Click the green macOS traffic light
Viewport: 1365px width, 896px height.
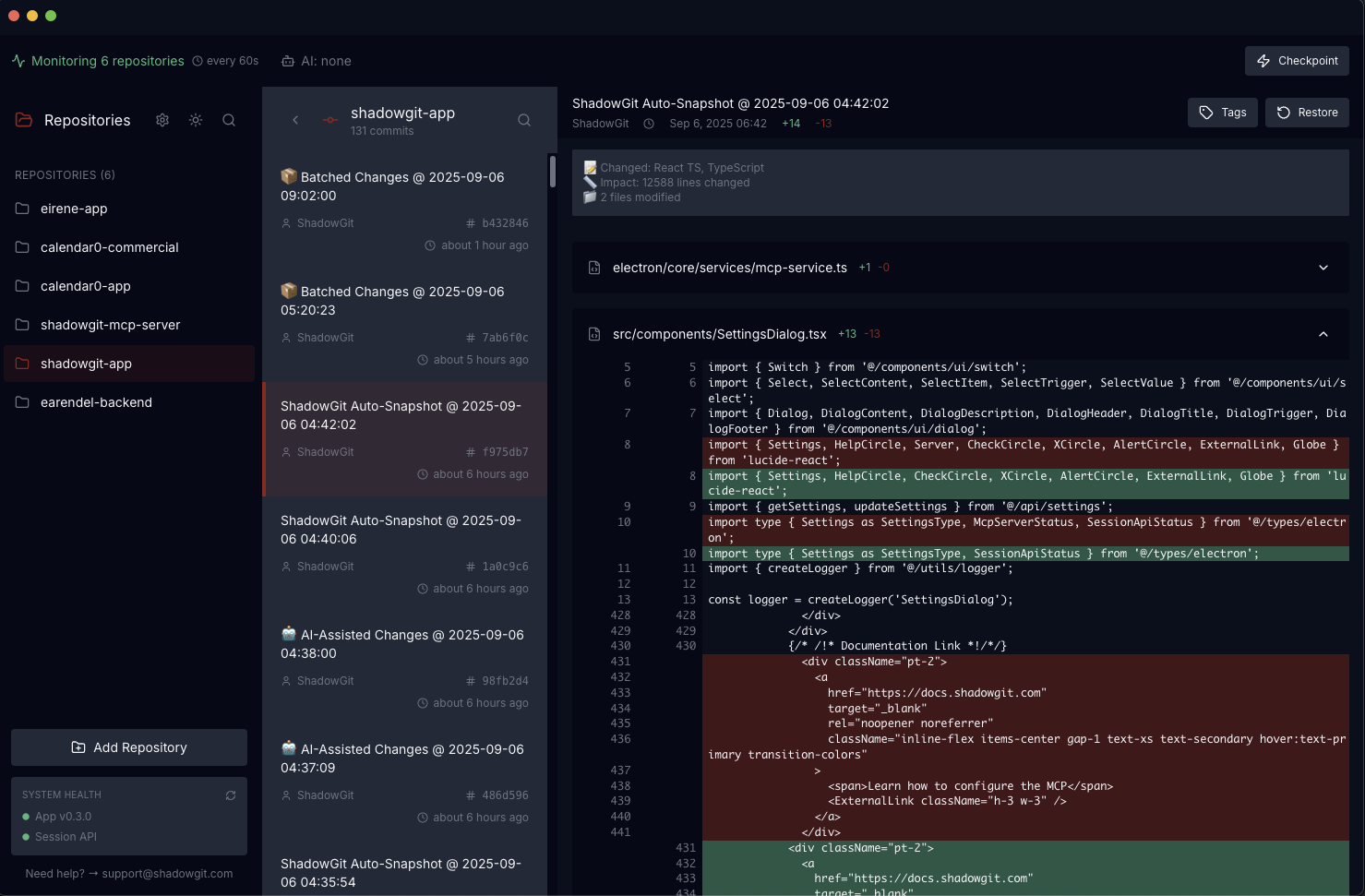[x=51, y=16]
